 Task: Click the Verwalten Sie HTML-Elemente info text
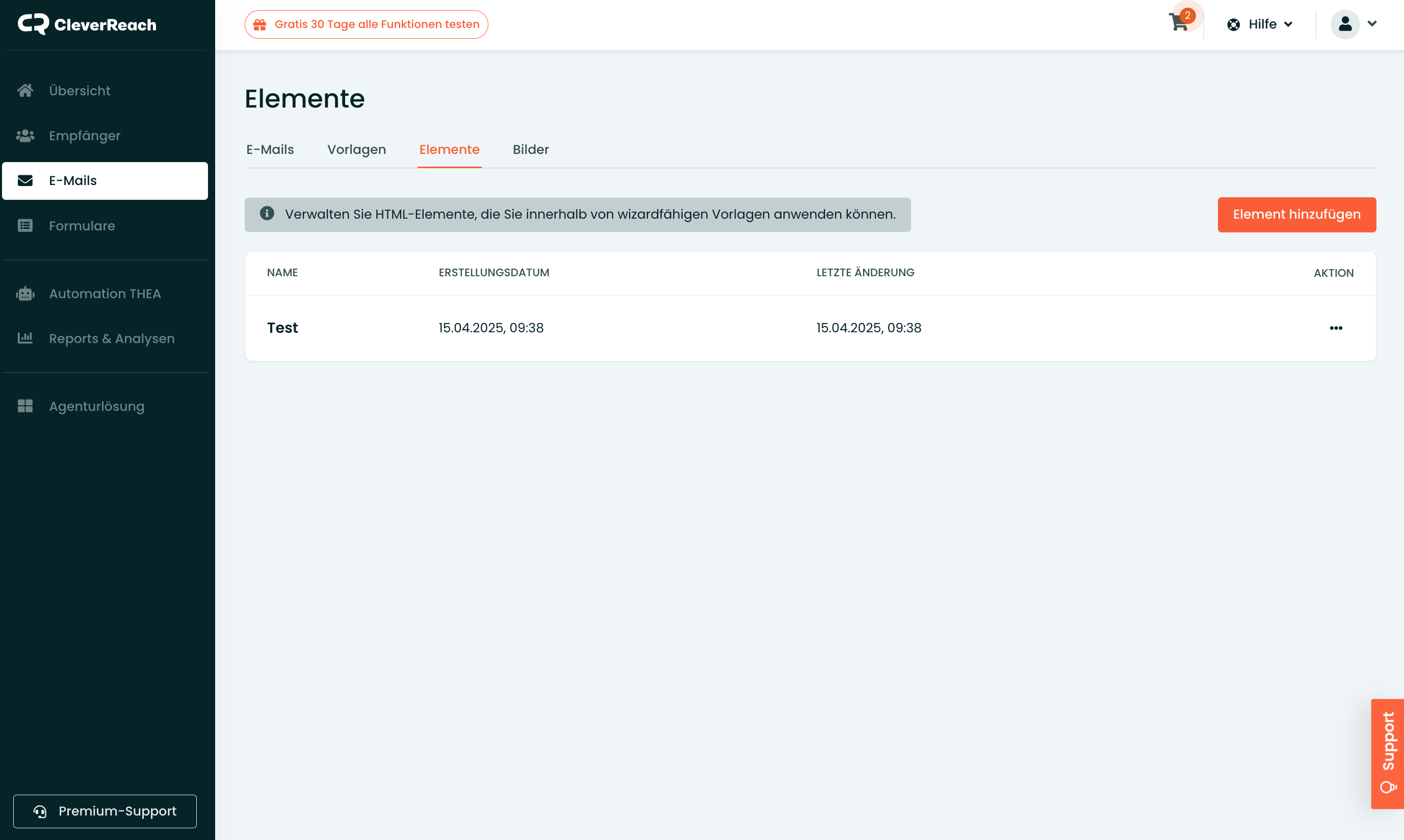pos(590,215)
